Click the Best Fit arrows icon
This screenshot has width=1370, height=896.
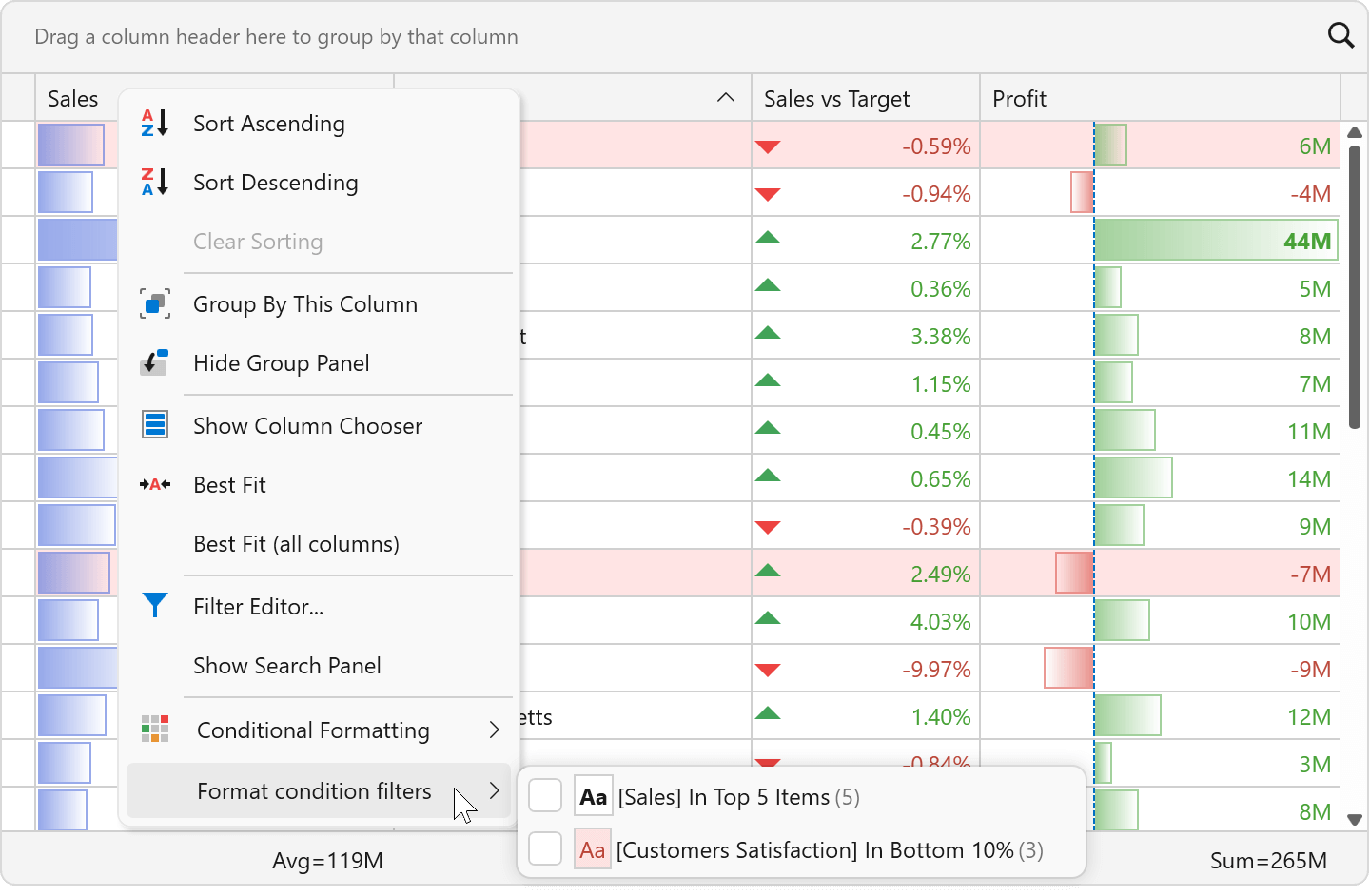[154, 485]
